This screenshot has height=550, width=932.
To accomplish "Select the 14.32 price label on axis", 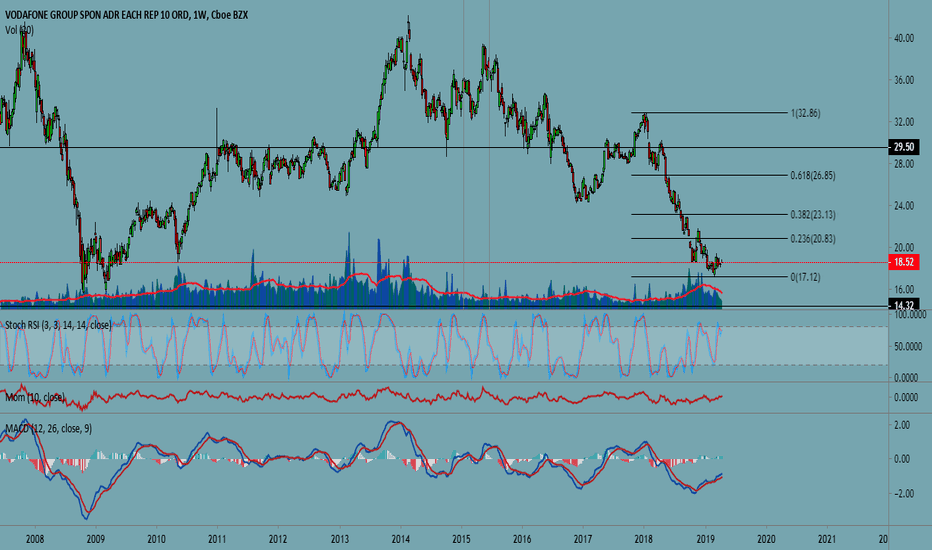I will tap(903, 306).
